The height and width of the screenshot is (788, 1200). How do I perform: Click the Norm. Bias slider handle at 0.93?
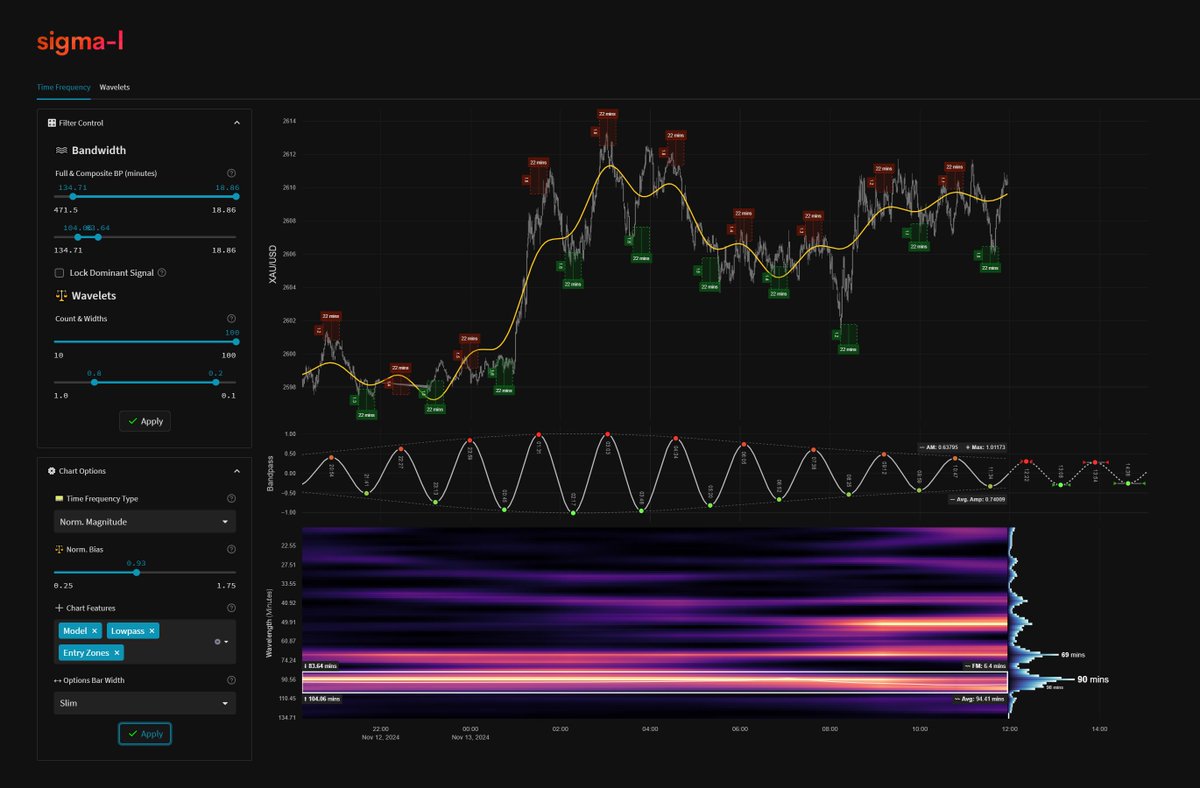pos(137,572)
